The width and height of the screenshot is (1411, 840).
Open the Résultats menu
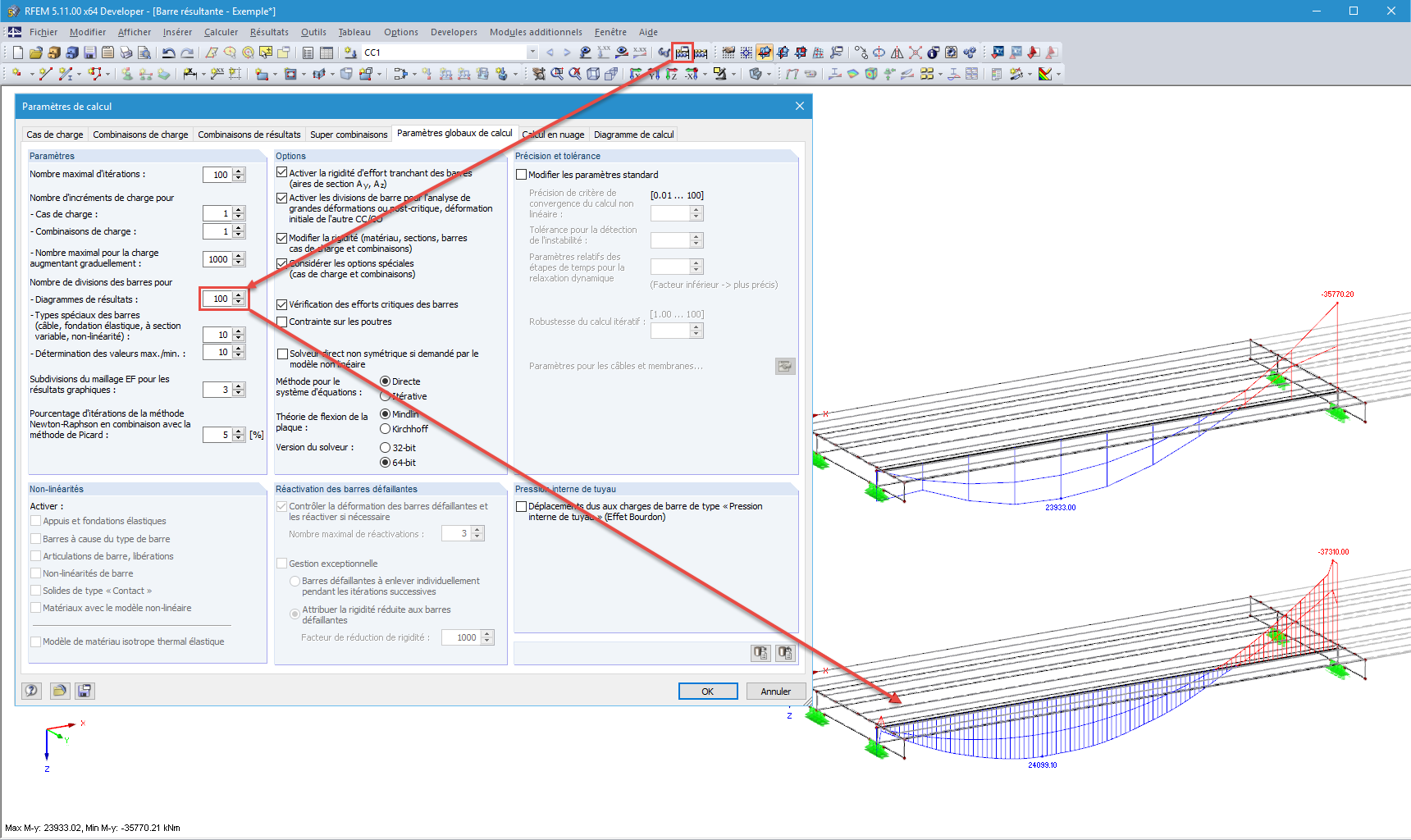click(x=269, y=32)
